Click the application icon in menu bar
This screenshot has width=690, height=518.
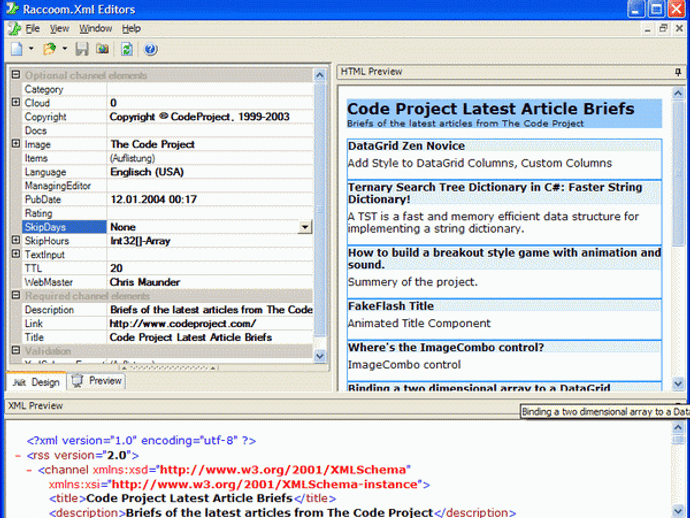tap(15, 29)
